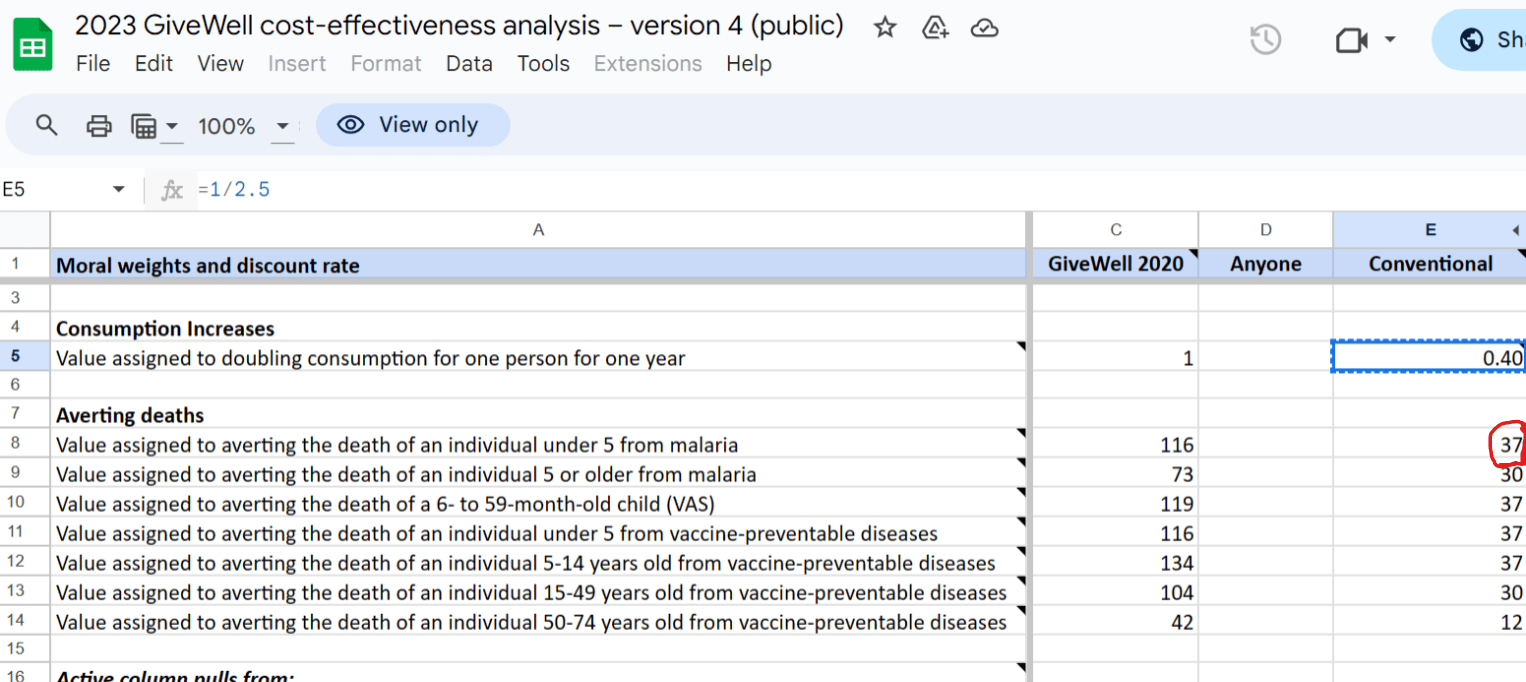
Task: Open the Tools menu
Action: point(543,63)
